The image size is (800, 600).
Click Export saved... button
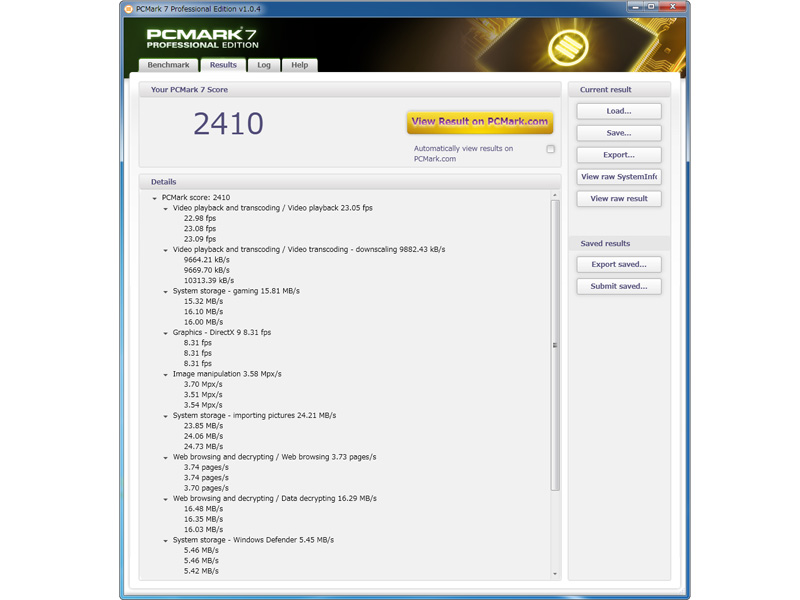[619, 265]
